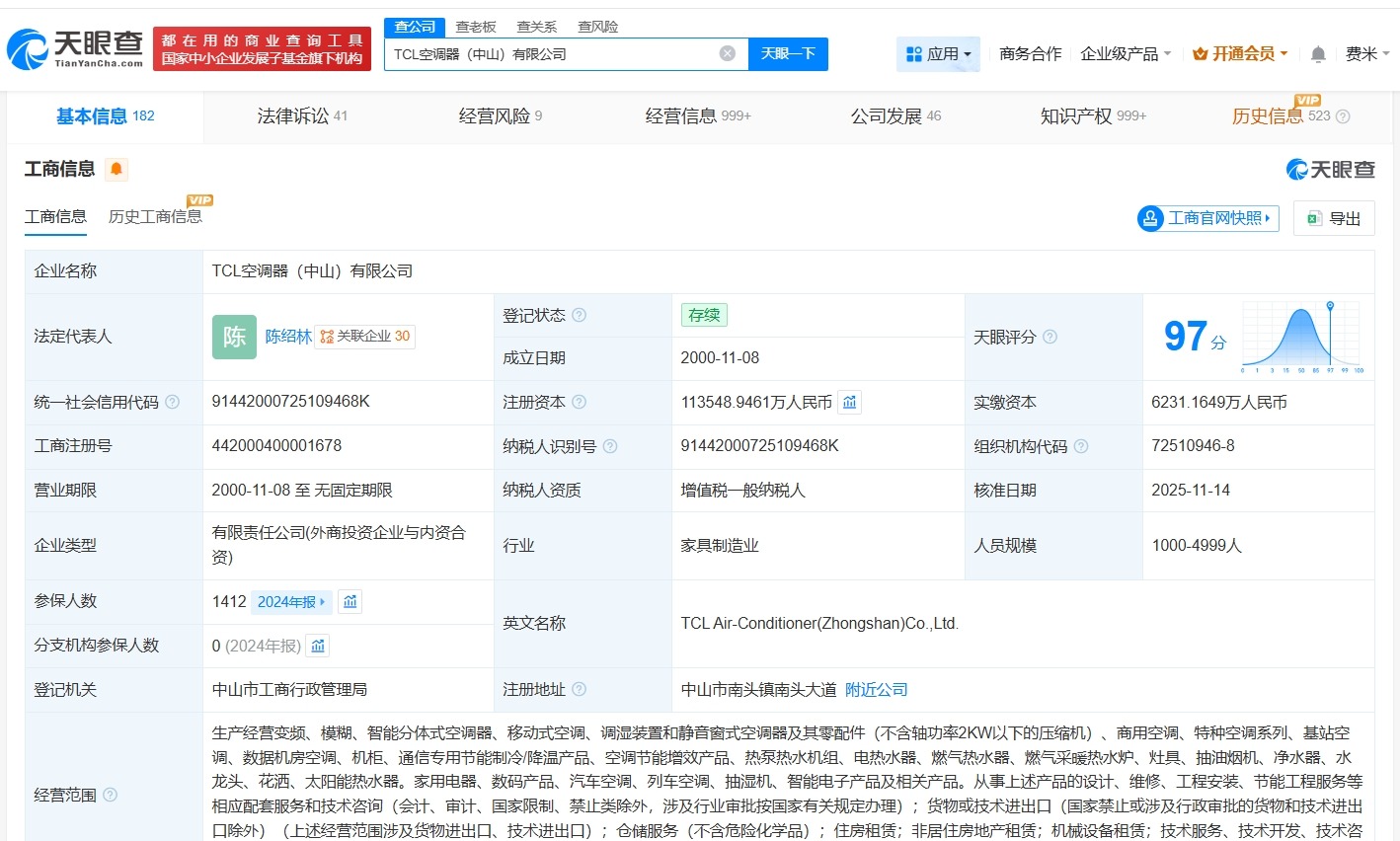Click the alert bell beside 工商信息 heading
The width and height of the screenshot is (1400, 841).
click(117, 169)
